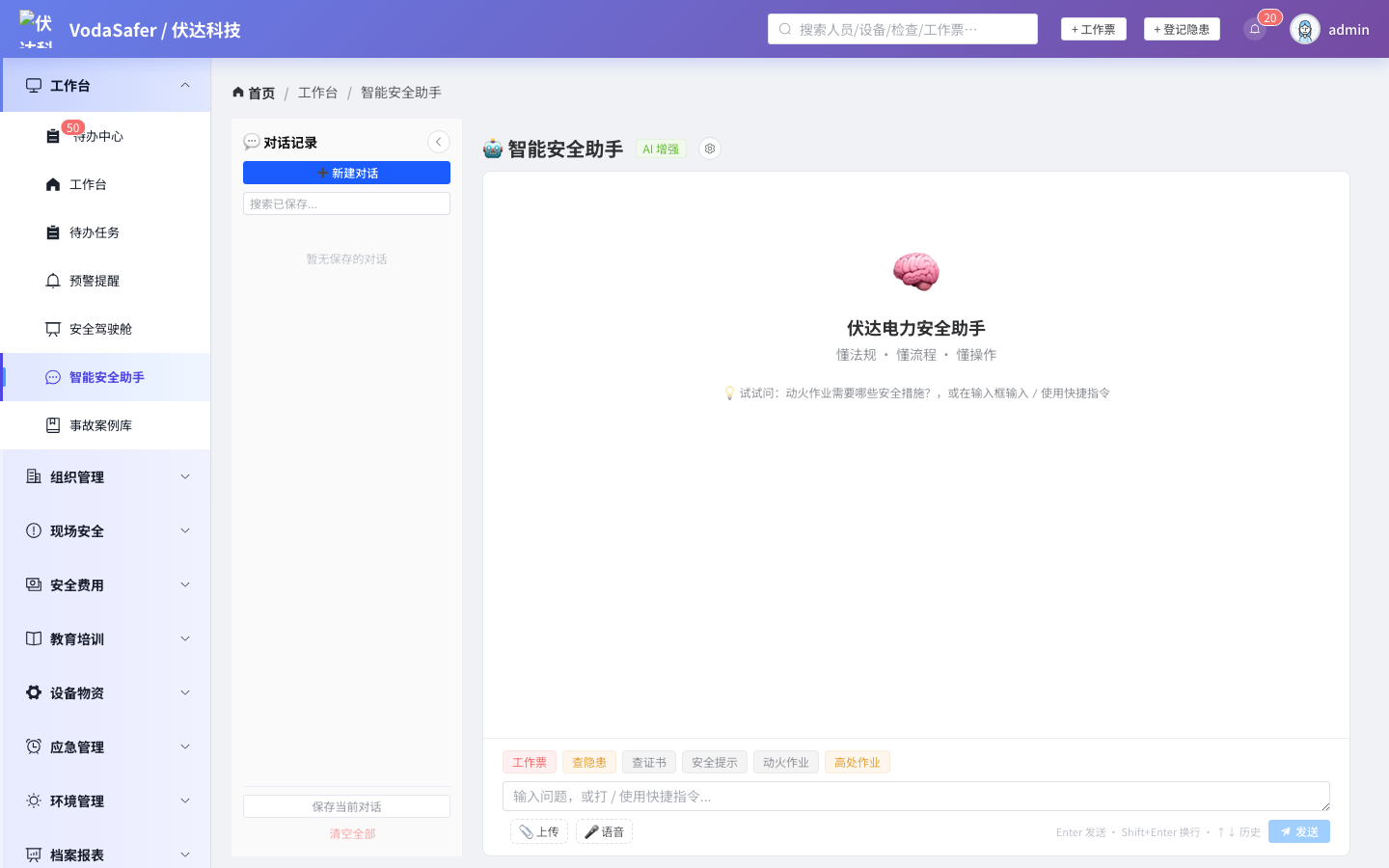Screen dimensions: 1389x868
Task: Click the magnifier icon in the top search box
Action: [785, 29]
